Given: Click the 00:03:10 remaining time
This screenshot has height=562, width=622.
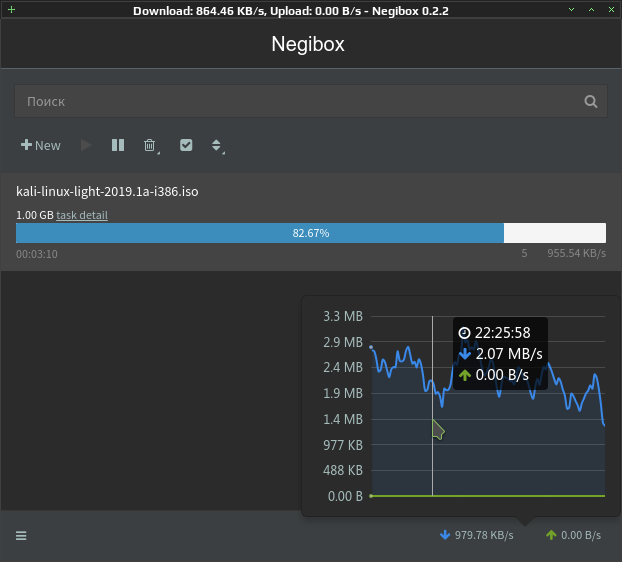Looking at the screenshot, I should point(36,254).
